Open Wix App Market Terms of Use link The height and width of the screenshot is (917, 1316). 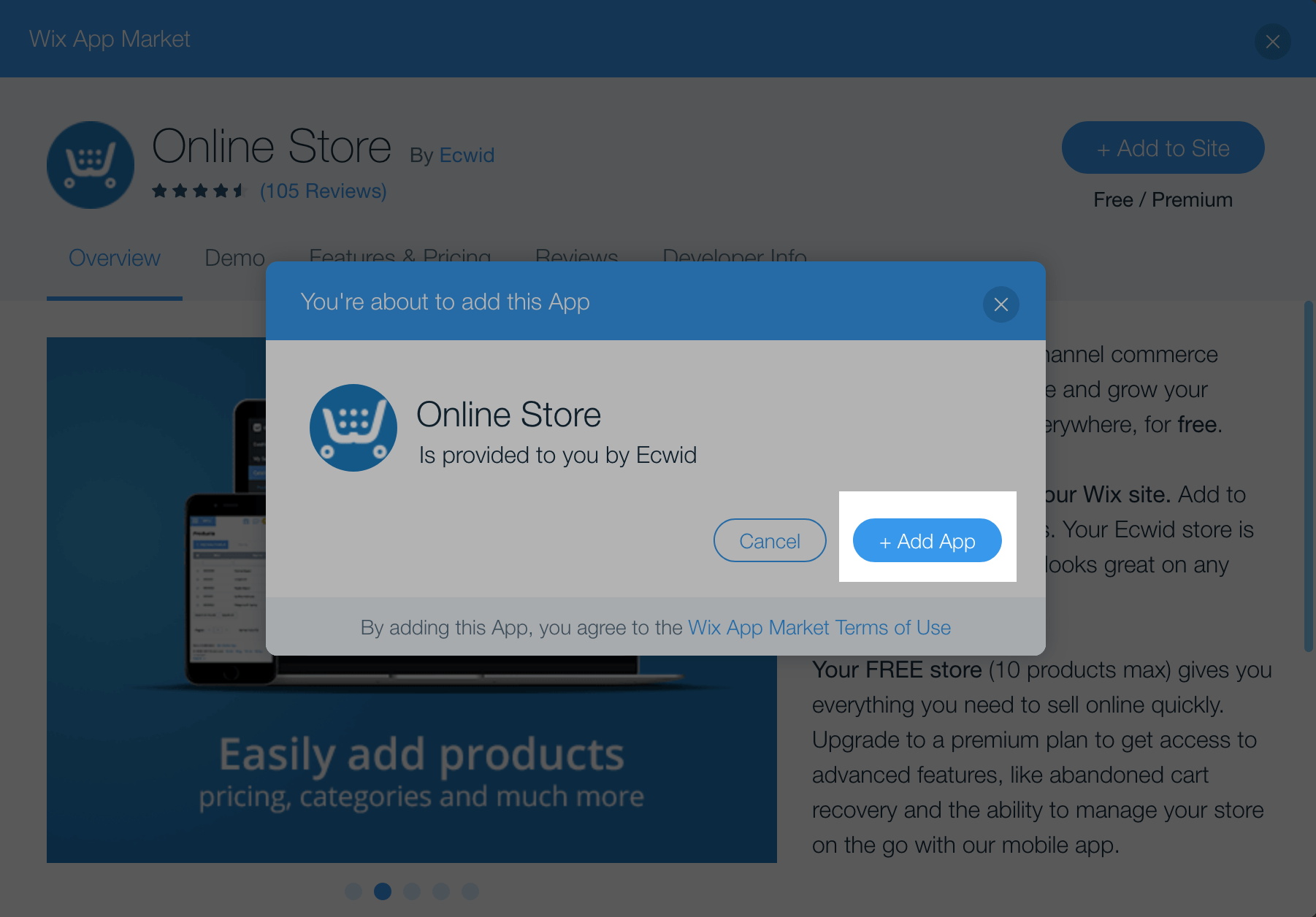[x=819, y=628]
